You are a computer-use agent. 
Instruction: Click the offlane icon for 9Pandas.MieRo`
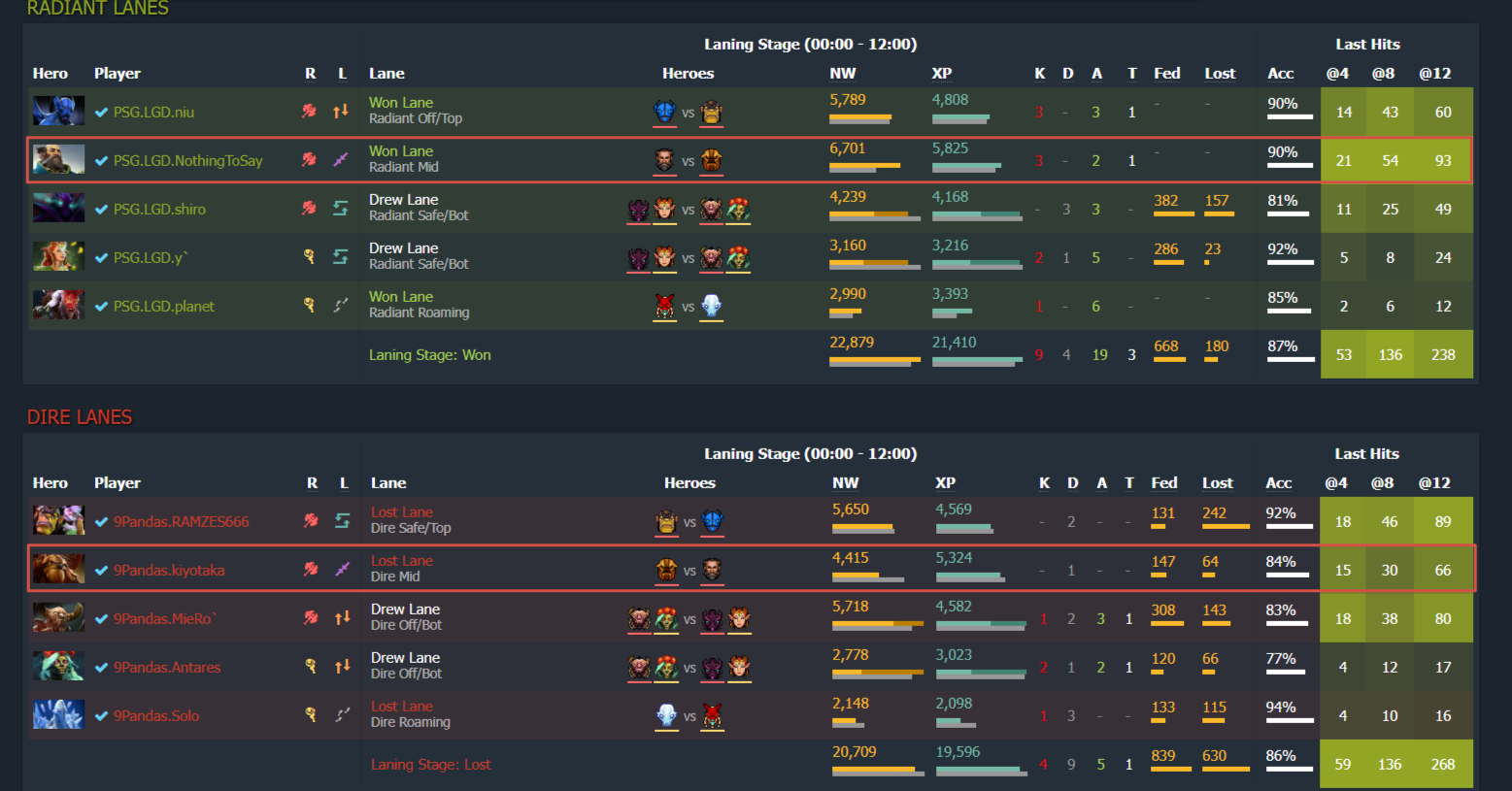(x=342, y=617)
